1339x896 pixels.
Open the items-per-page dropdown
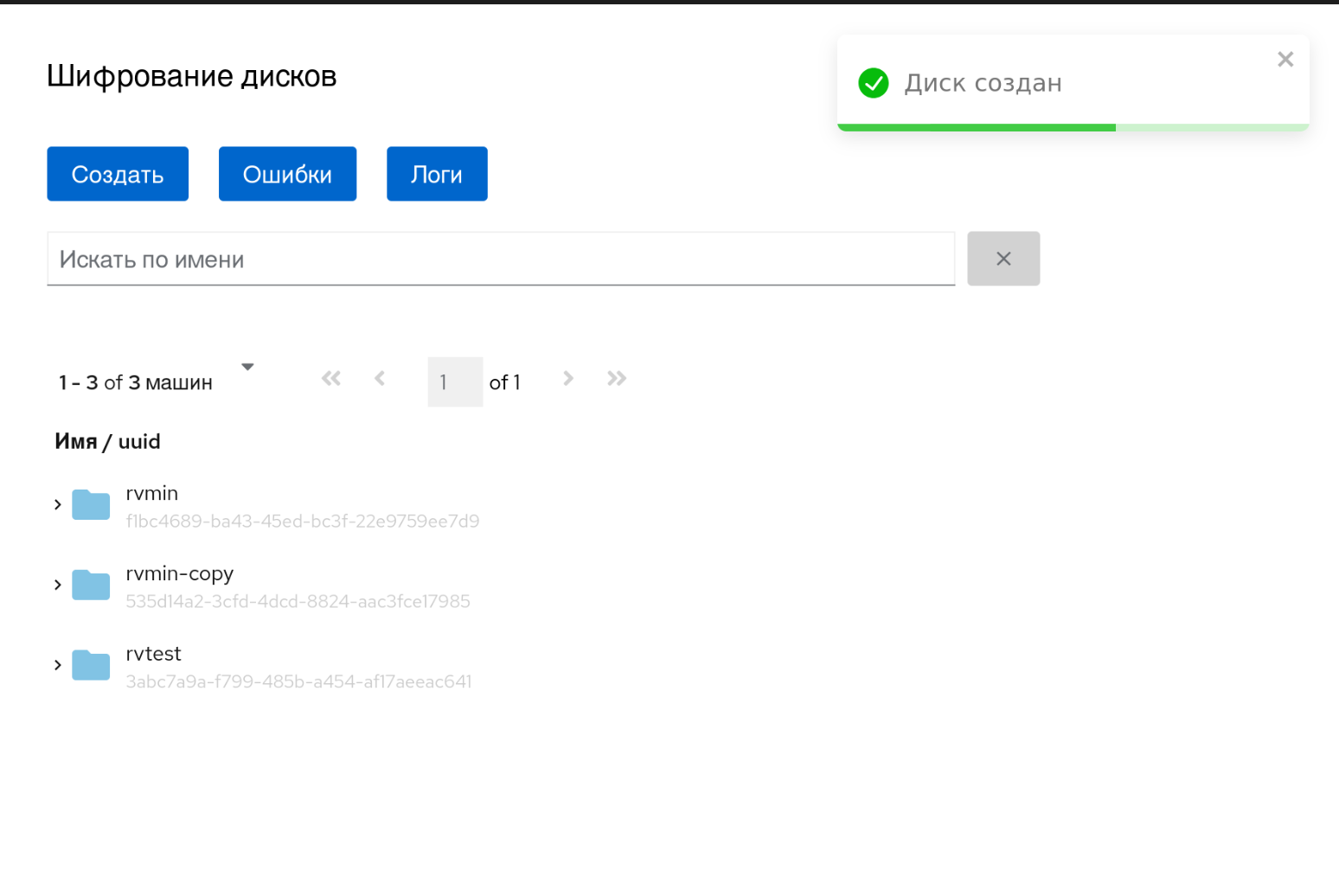(247, 368)
